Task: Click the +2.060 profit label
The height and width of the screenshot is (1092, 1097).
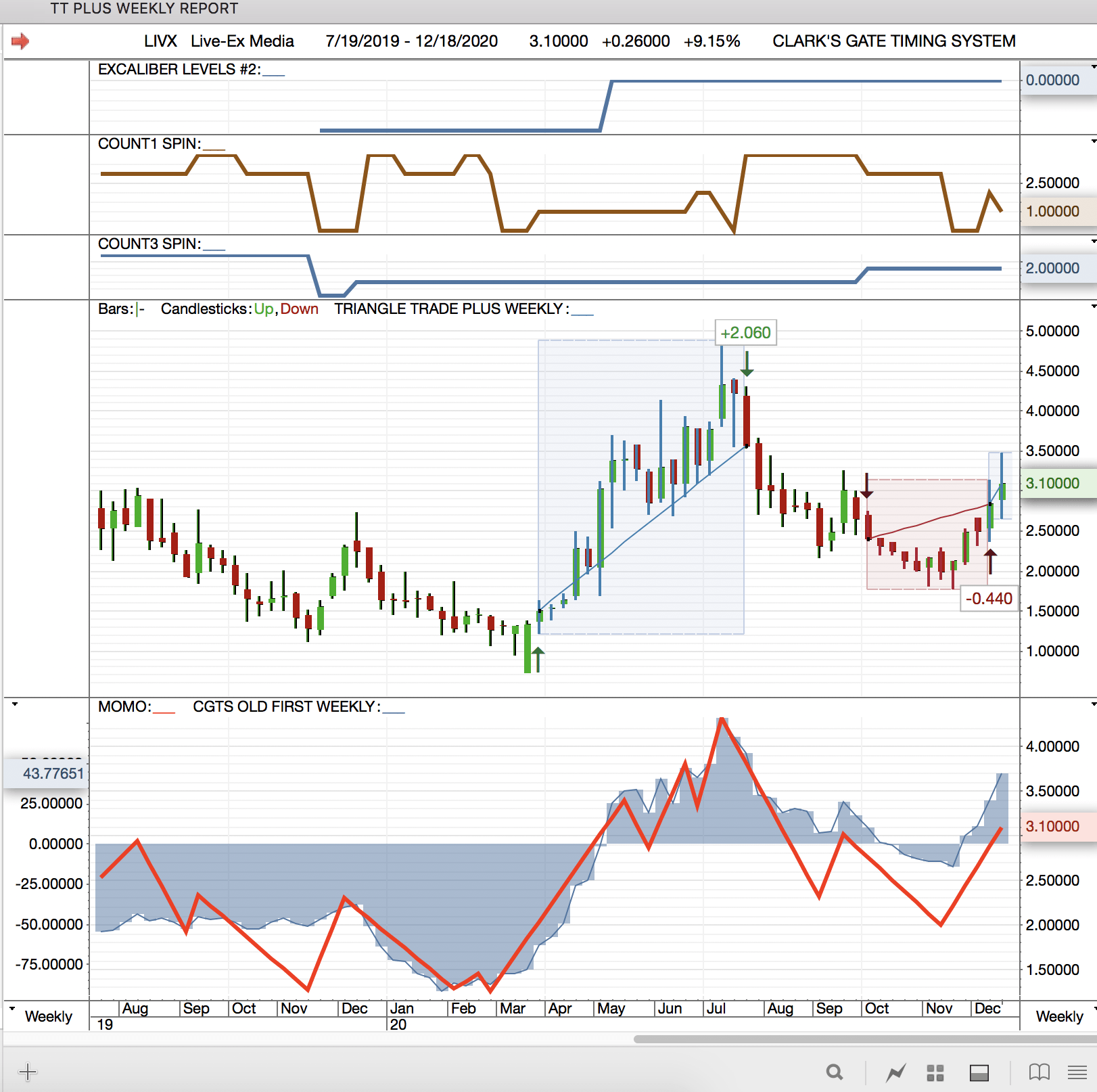Action: tap(745, 333)
